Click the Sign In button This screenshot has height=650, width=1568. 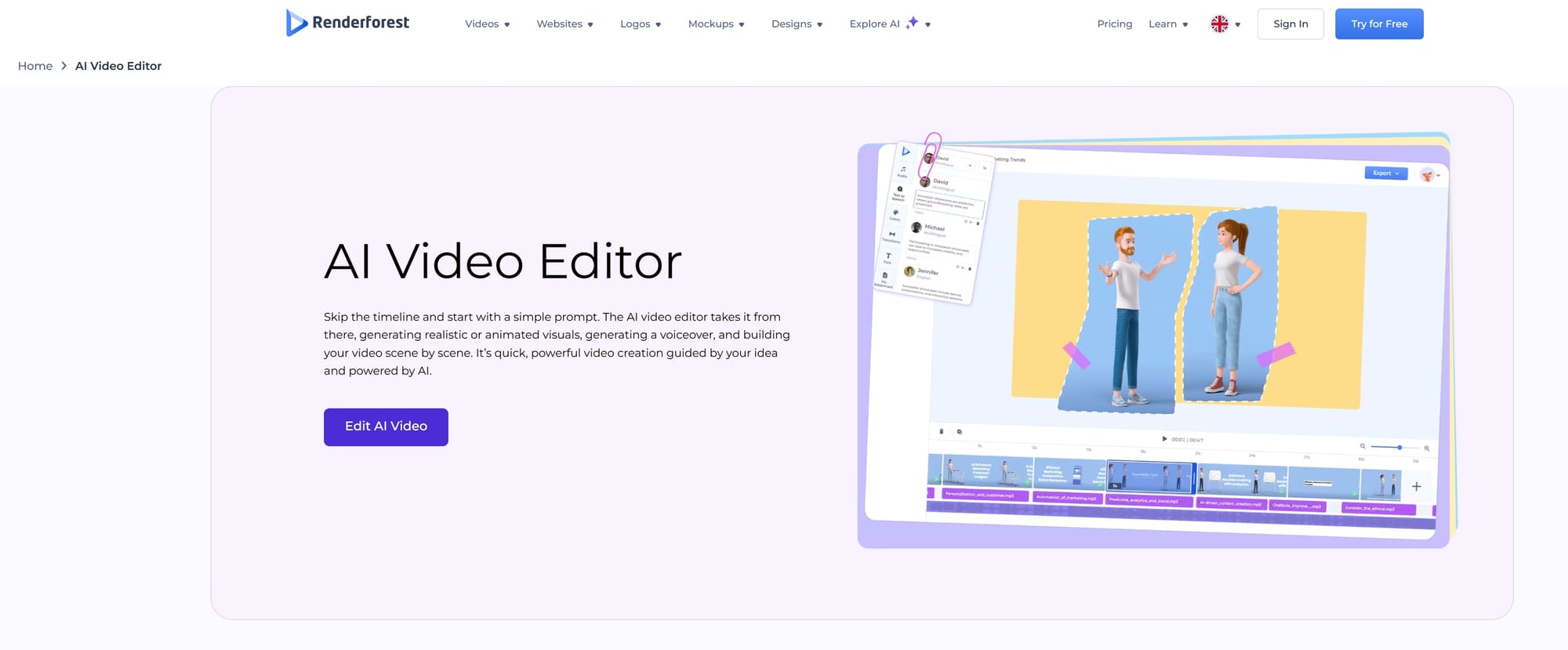coord(1290,24)
